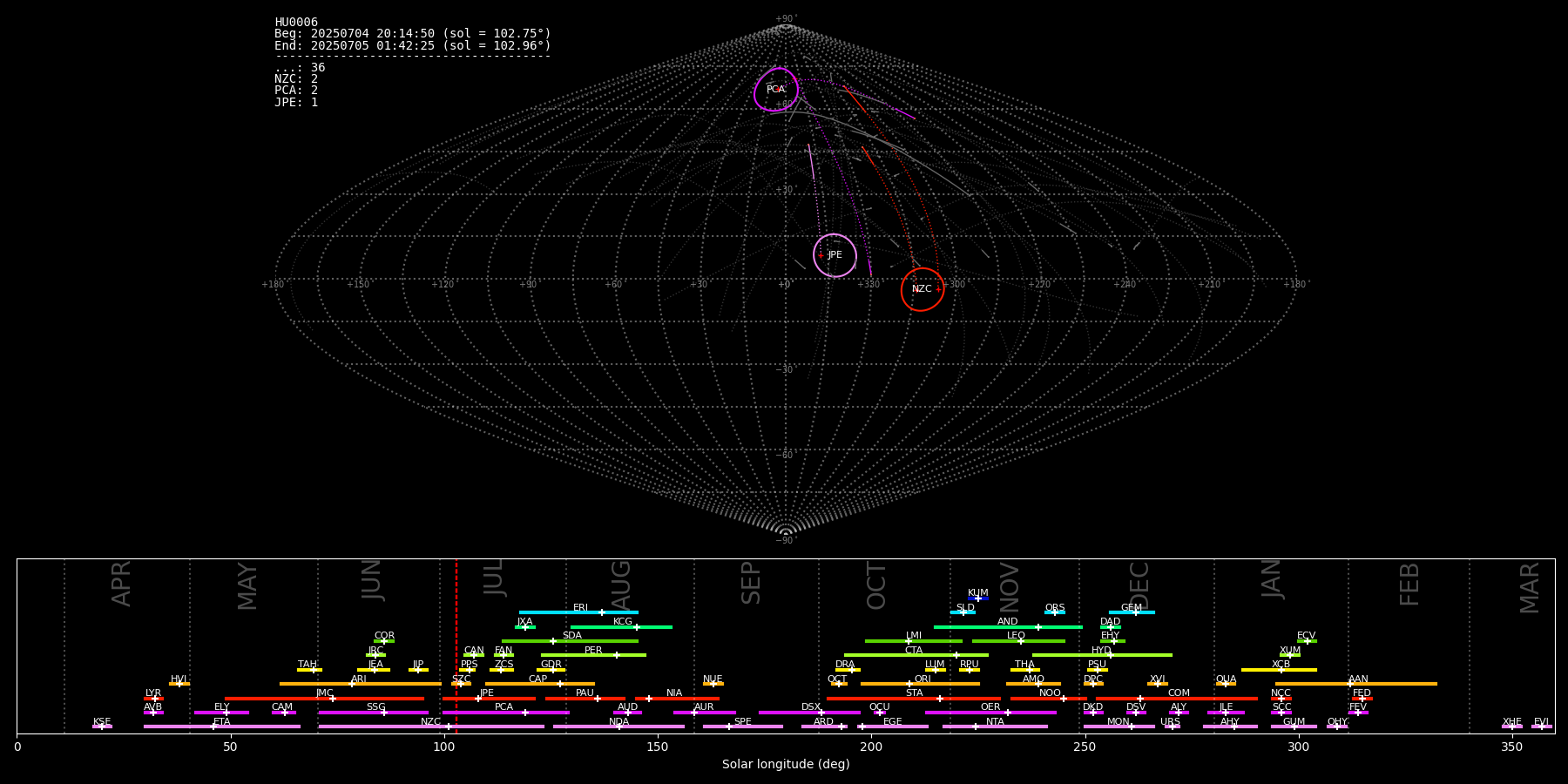The width and height of the screenshot is (1568, 784).
Task: Click the NIA shower label in timeline
Action: 674,693
